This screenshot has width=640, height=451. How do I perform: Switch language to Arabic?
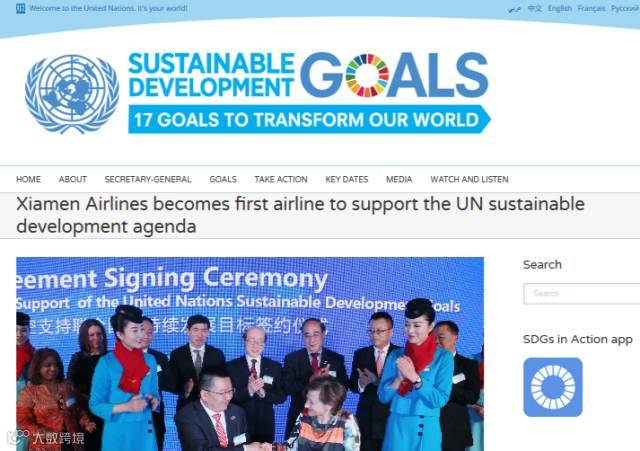pyautogui.click(x=515, y=8)
